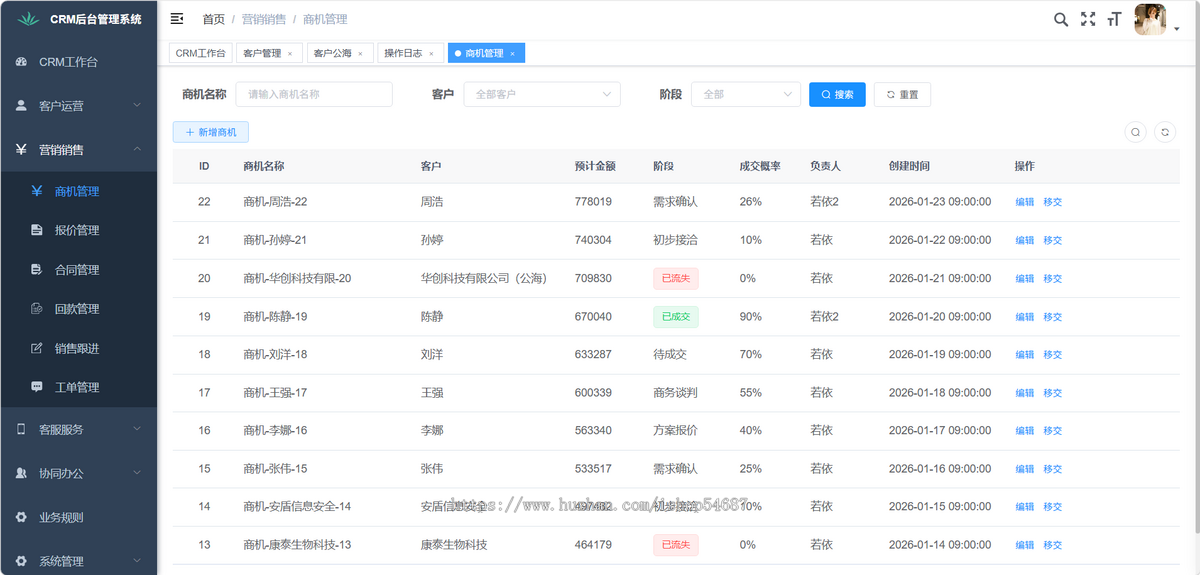Viewport: 1200px width, 575px height.
Task: Edit the 商机-陈静-19 row
Action: tap(1025, 316)
